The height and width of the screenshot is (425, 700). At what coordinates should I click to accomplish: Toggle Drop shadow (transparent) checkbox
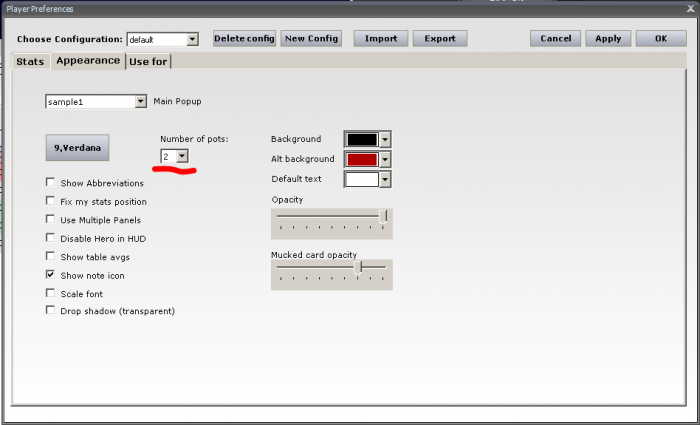coord(50,310)
